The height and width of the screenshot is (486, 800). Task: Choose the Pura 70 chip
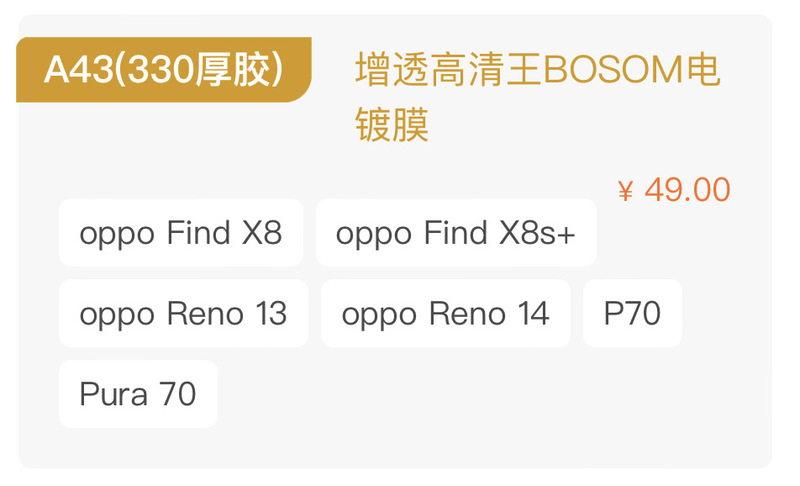[138, 393]
